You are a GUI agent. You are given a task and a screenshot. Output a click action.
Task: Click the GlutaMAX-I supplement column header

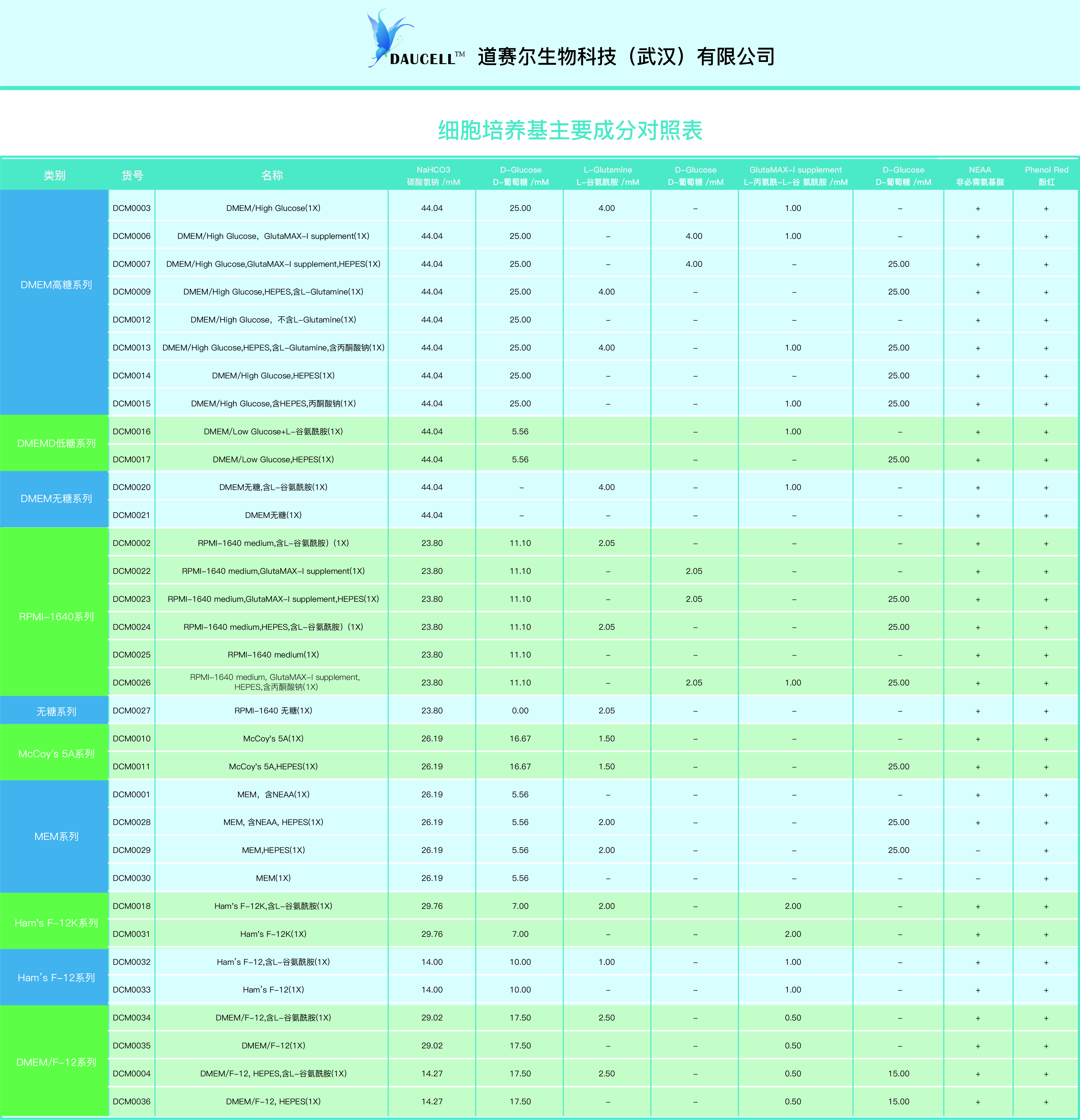coord(796,175)
